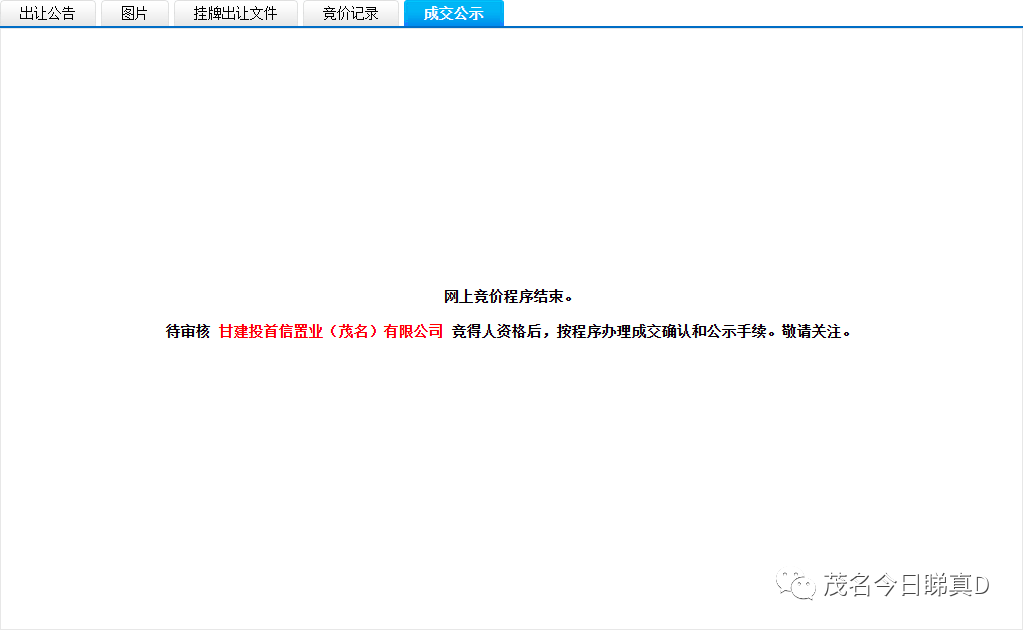Click the 待审核 label before the company name
1023x630 pixels.
(x=187, y=332)
